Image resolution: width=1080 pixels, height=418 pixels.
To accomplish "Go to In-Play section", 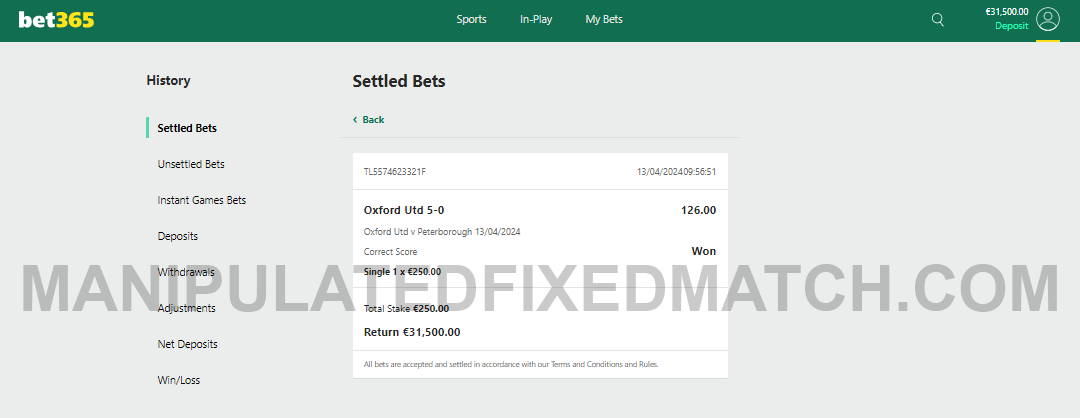I will (x=536, y=19).
